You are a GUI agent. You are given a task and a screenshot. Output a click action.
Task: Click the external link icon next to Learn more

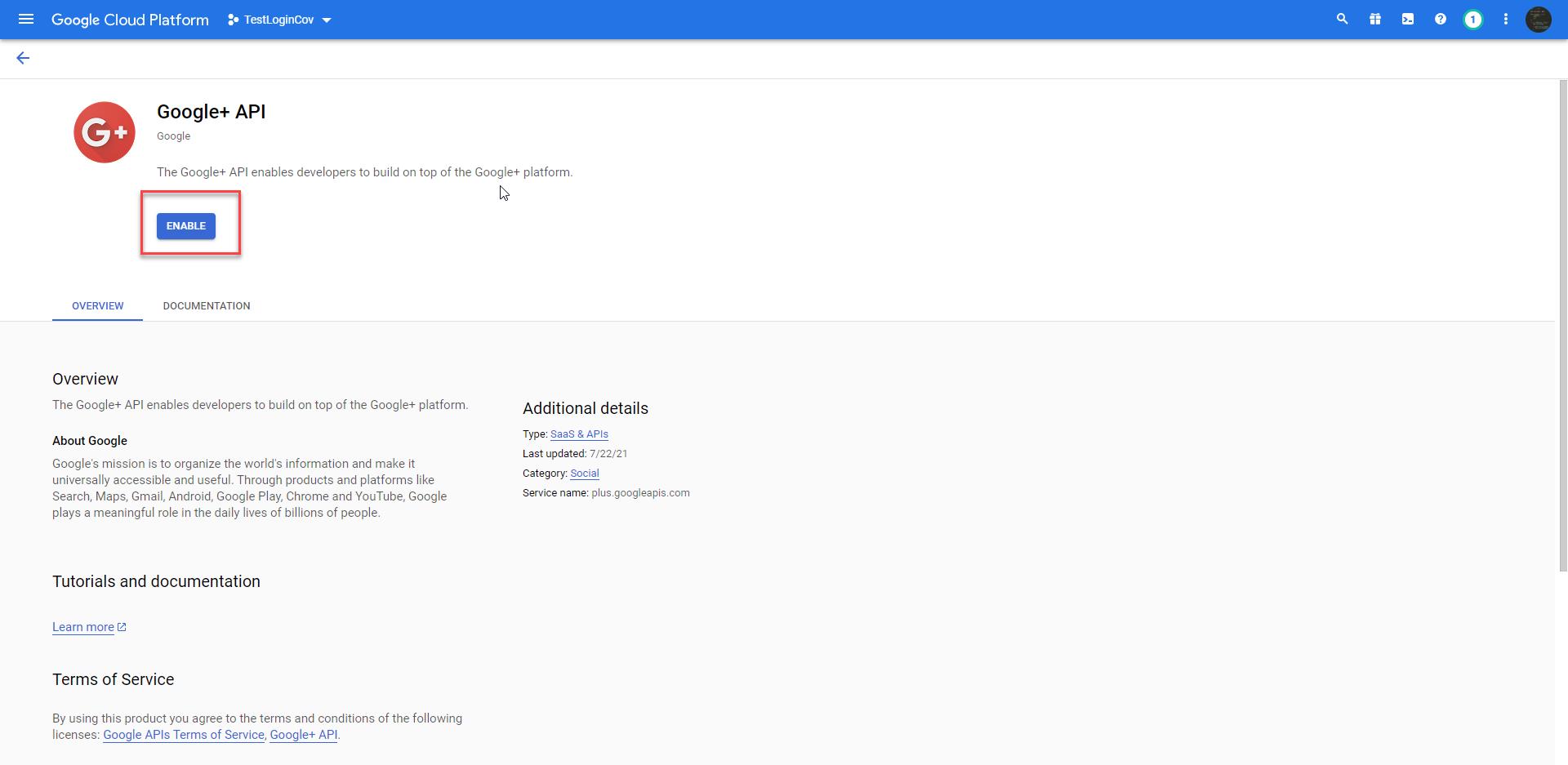click(x=122, y=627)
